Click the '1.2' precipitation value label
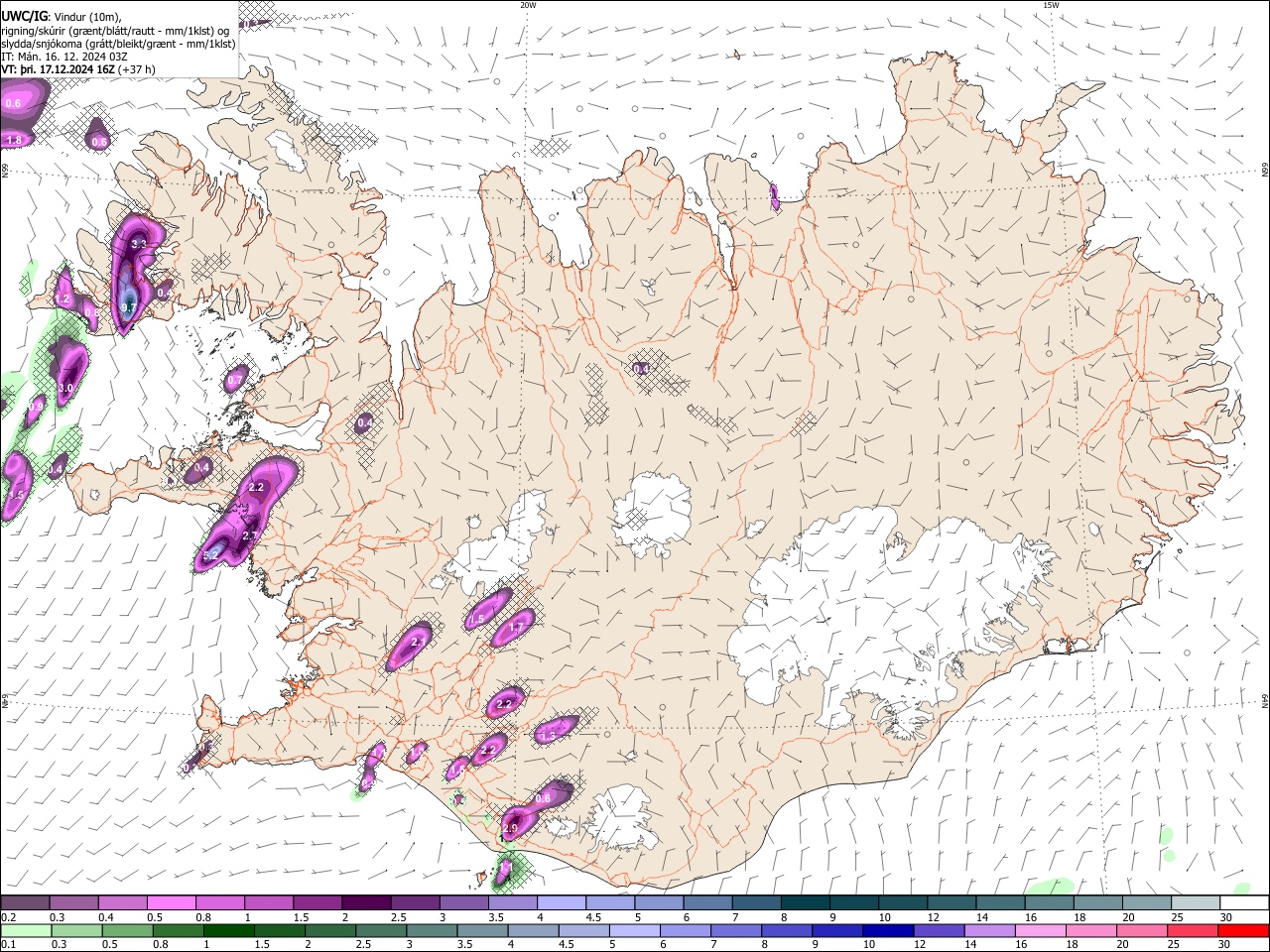This screenshot has width=1270, height=952. click(63, 298)
